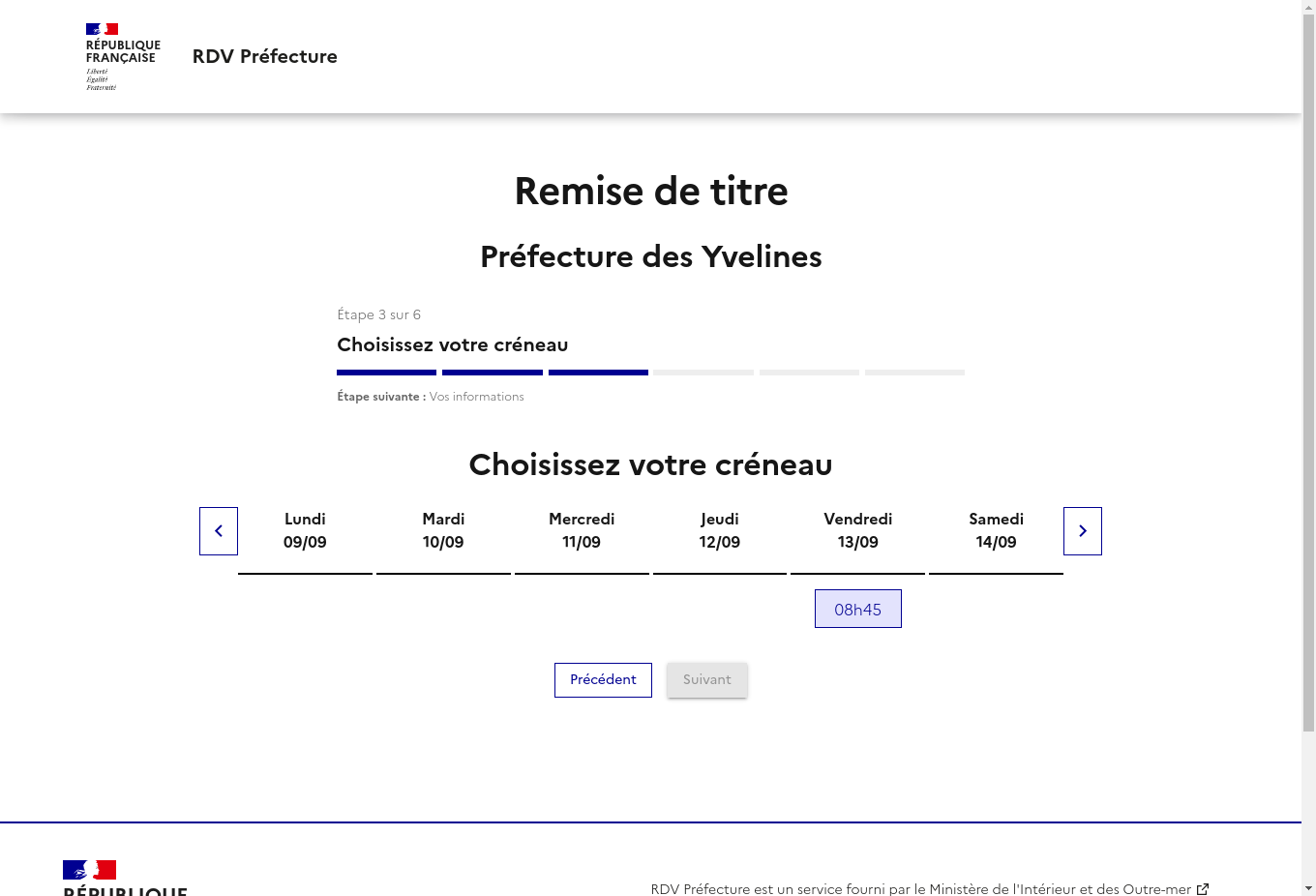Image resolution: width=1316 pixels, height=896 pixels.
Task: Click the third step progress bar segment
Action: [x=598, y=373]
